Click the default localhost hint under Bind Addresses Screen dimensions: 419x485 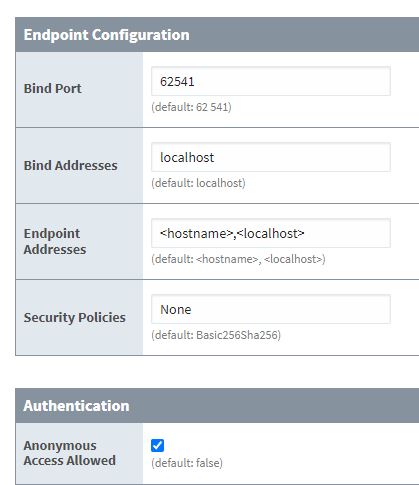(x=198, y=183)
